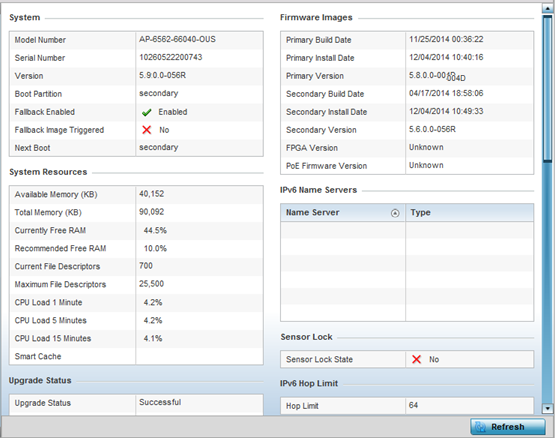
Task: Click the green check icon beside Fallback Enabled
Action: click(x=146, y=112)
